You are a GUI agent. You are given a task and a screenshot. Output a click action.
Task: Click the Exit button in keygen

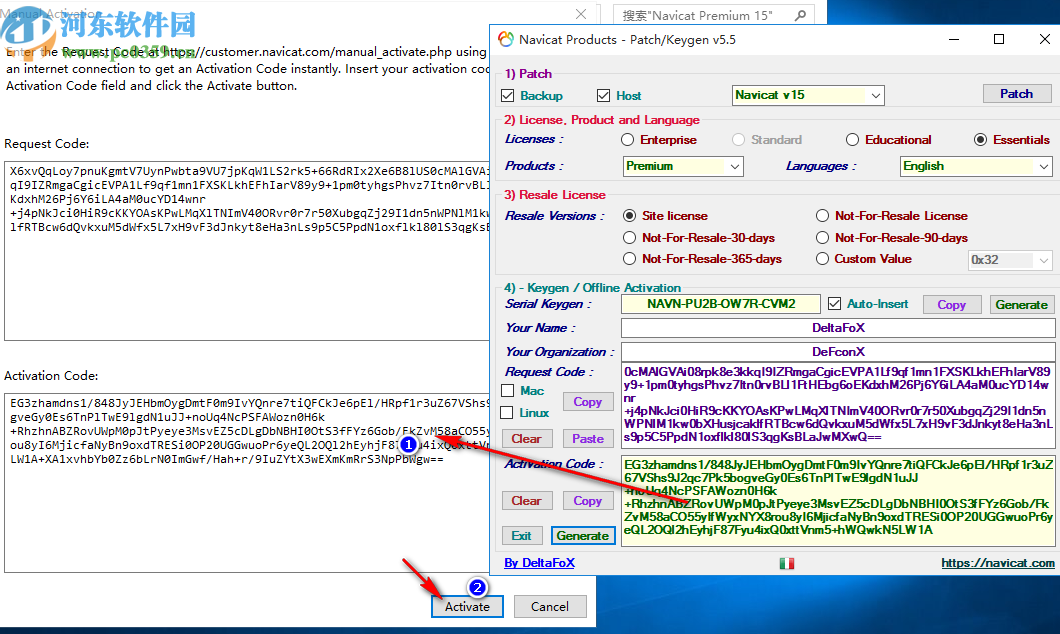tap(521, 536)
